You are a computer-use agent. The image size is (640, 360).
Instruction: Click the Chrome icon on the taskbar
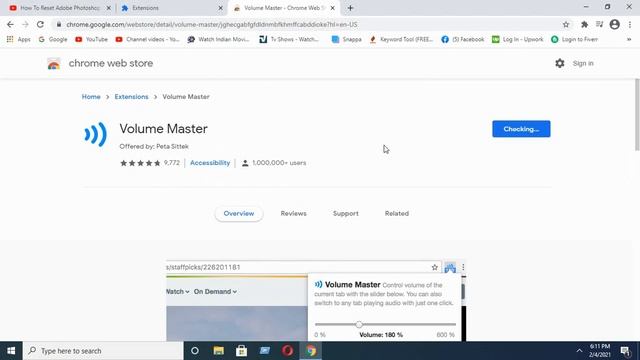(311, 351)
